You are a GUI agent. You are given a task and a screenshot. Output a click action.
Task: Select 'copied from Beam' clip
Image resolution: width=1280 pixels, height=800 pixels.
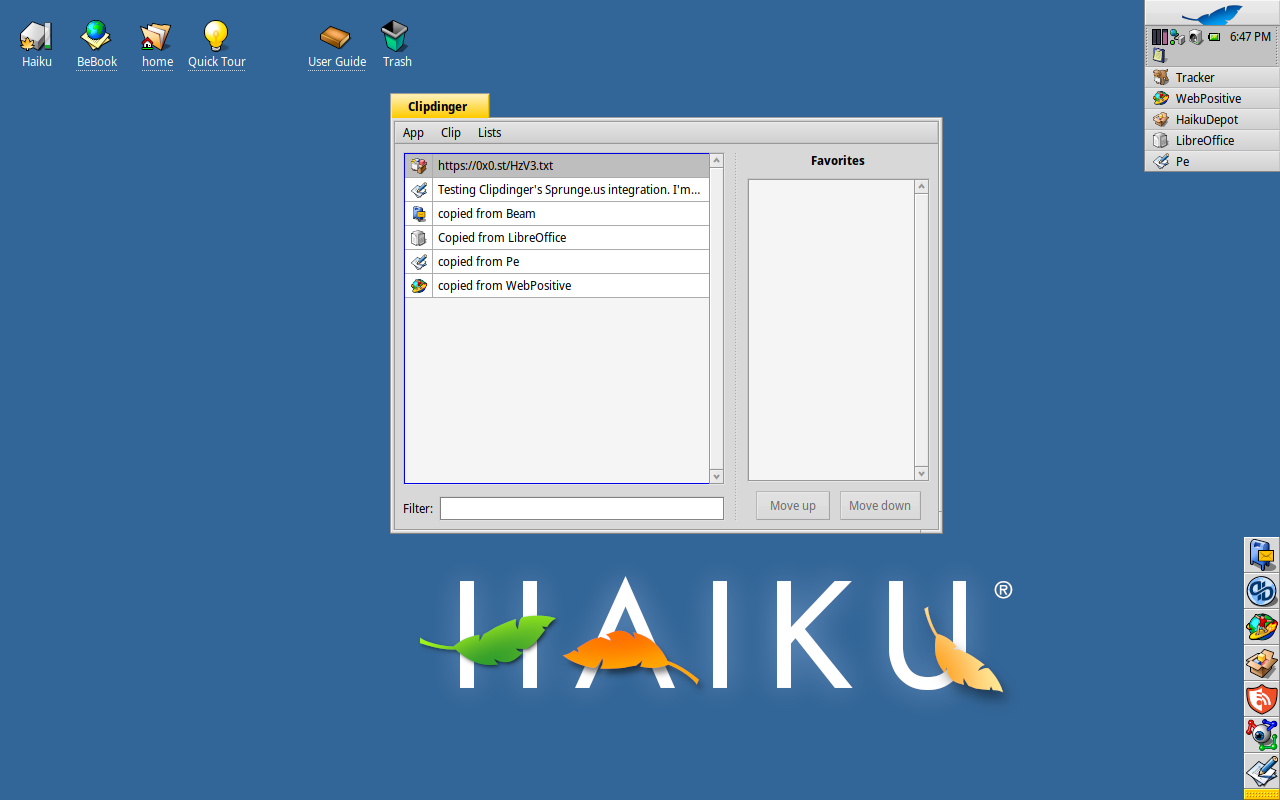pyautogui.click(x=557, y=214)
